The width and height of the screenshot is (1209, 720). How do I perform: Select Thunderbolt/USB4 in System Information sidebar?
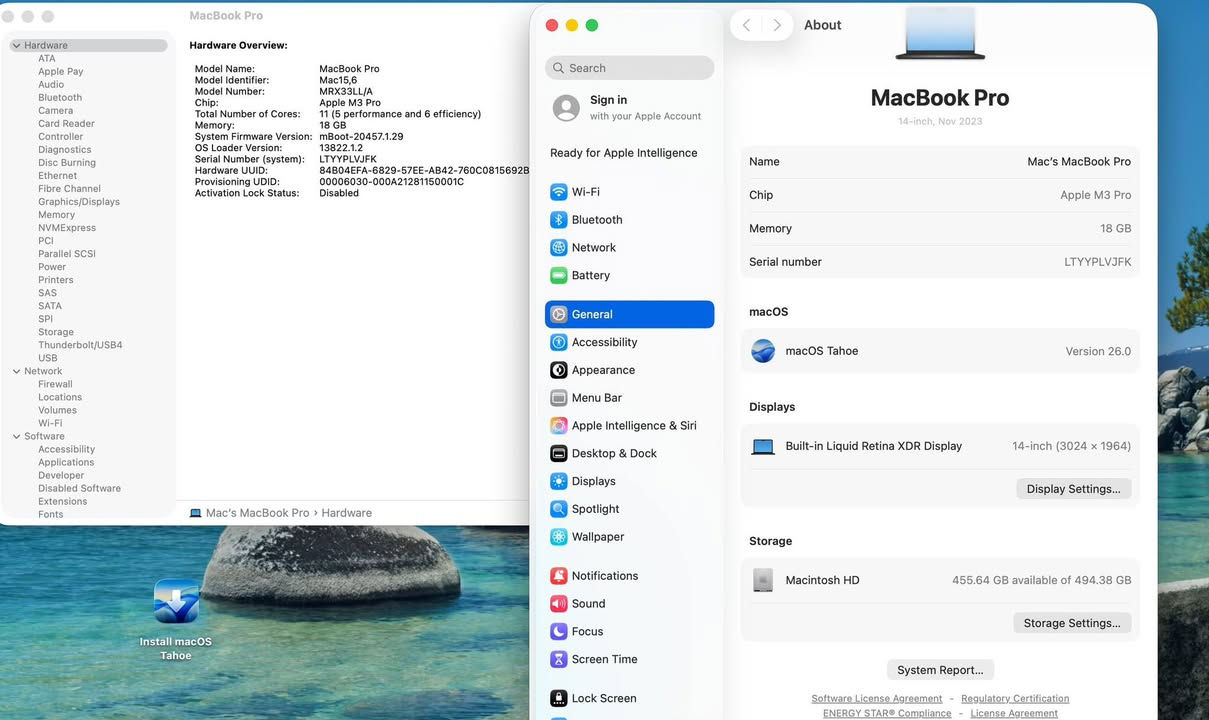pyautogui.click(x=80, y=345)
